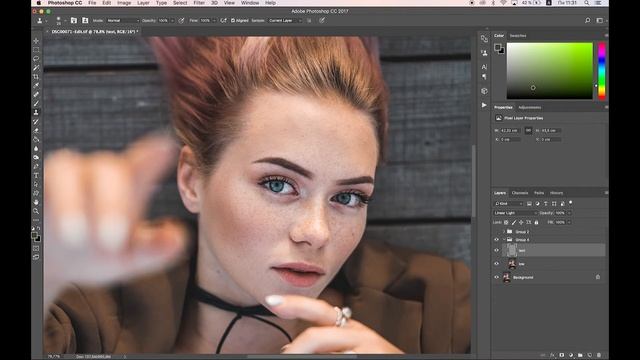Select the Move tool
The image size is (640, 360).
tap(36, 41)
